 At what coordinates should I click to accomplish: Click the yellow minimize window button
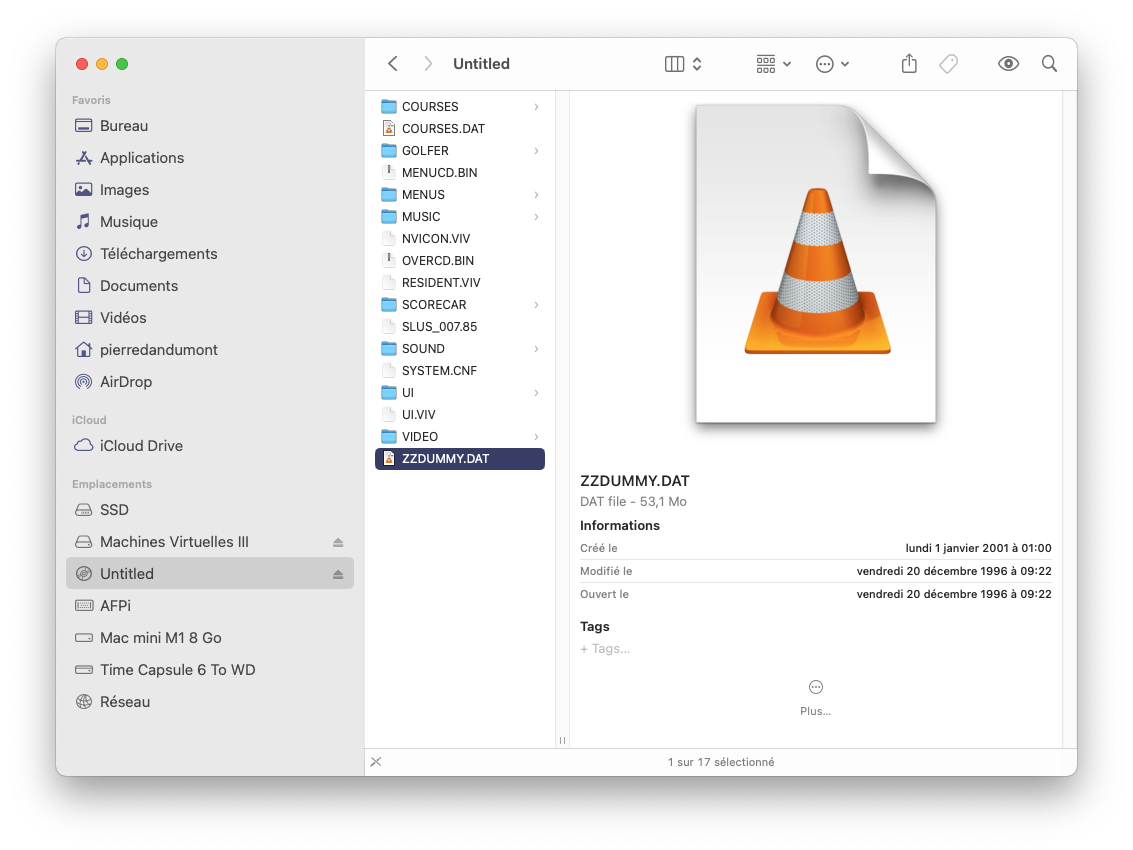click(x=102, y=64)
